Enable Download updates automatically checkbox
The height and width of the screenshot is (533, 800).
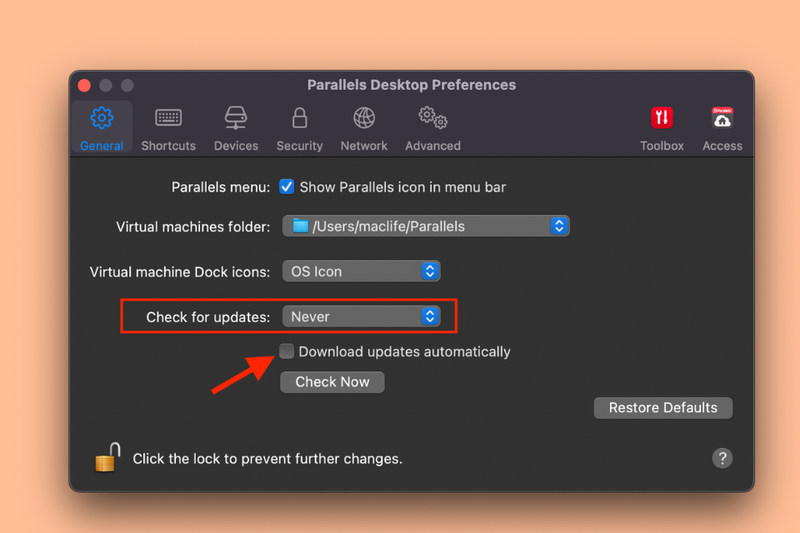[287, 351]
